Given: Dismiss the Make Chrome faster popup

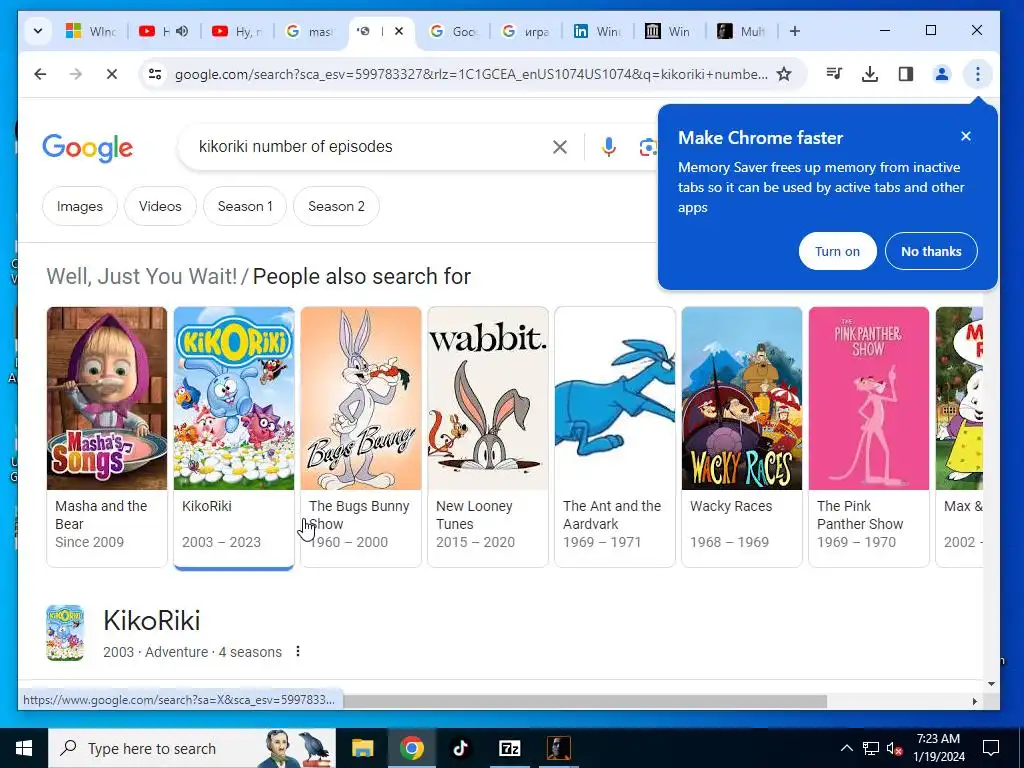Looking at the screenshot, I should click(x=966, y=136).
